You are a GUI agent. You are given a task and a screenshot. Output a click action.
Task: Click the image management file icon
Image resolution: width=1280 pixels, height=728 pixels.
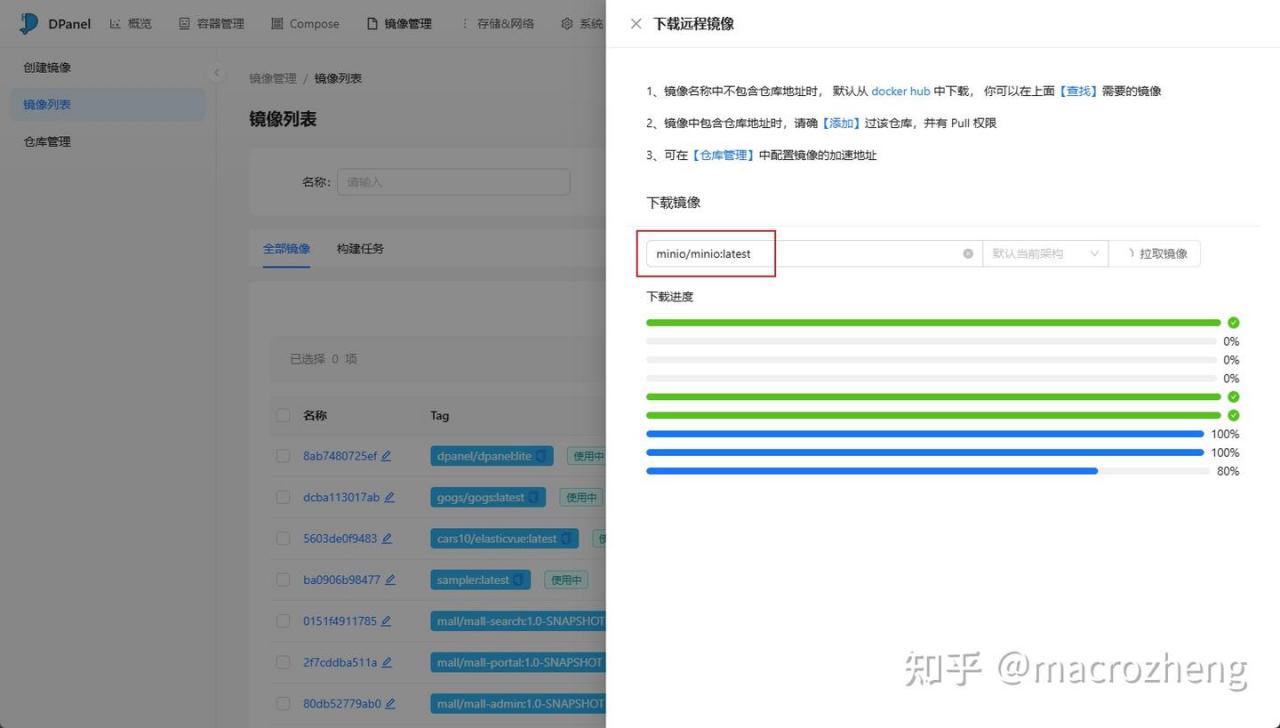373,23
